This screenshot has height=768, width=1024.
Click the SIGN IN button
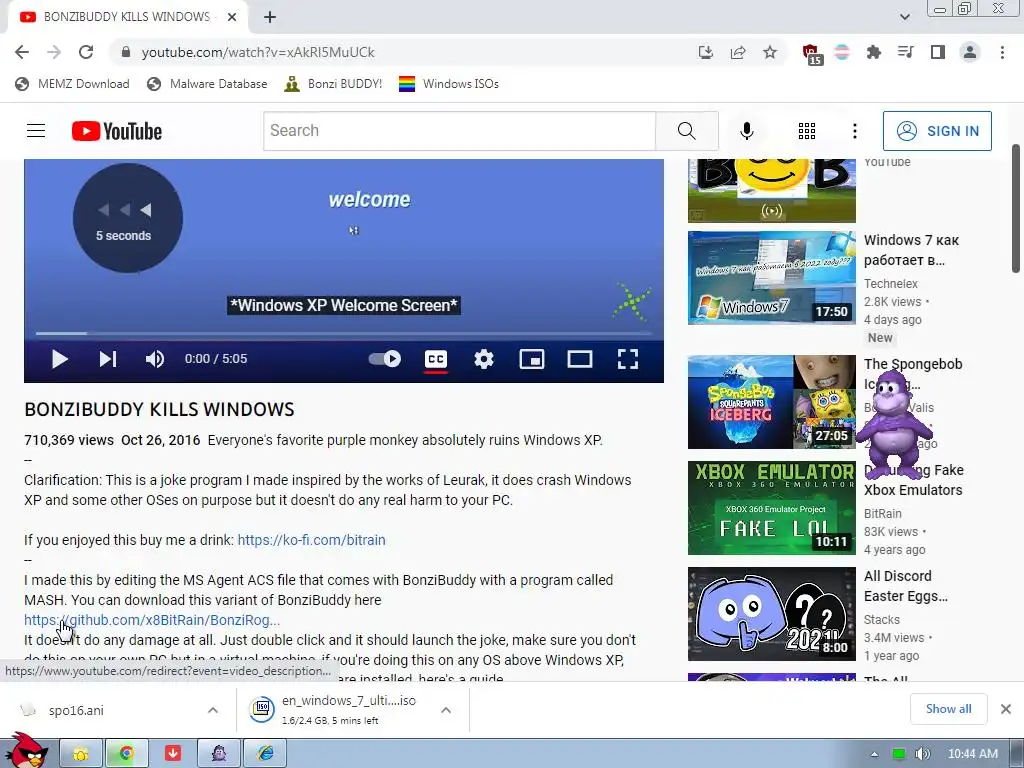click(937, 131)
